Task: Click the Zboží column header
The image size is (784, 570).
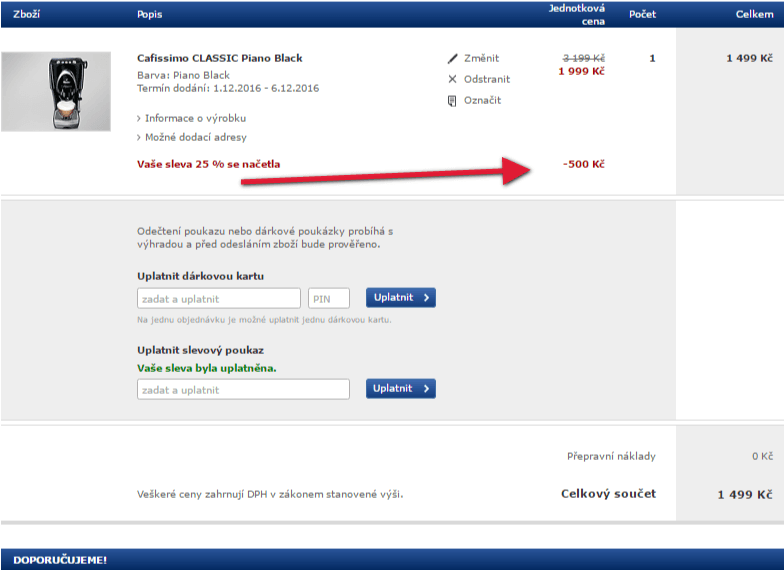Action: 26,14
